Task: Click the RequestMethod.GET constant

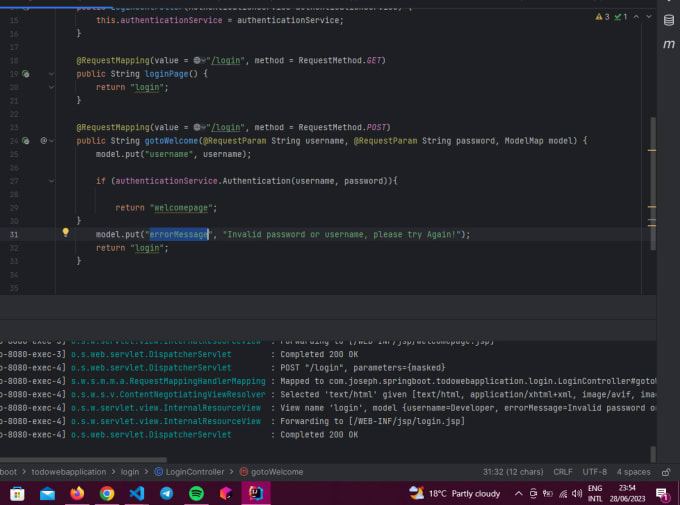Action: (339, 60)
